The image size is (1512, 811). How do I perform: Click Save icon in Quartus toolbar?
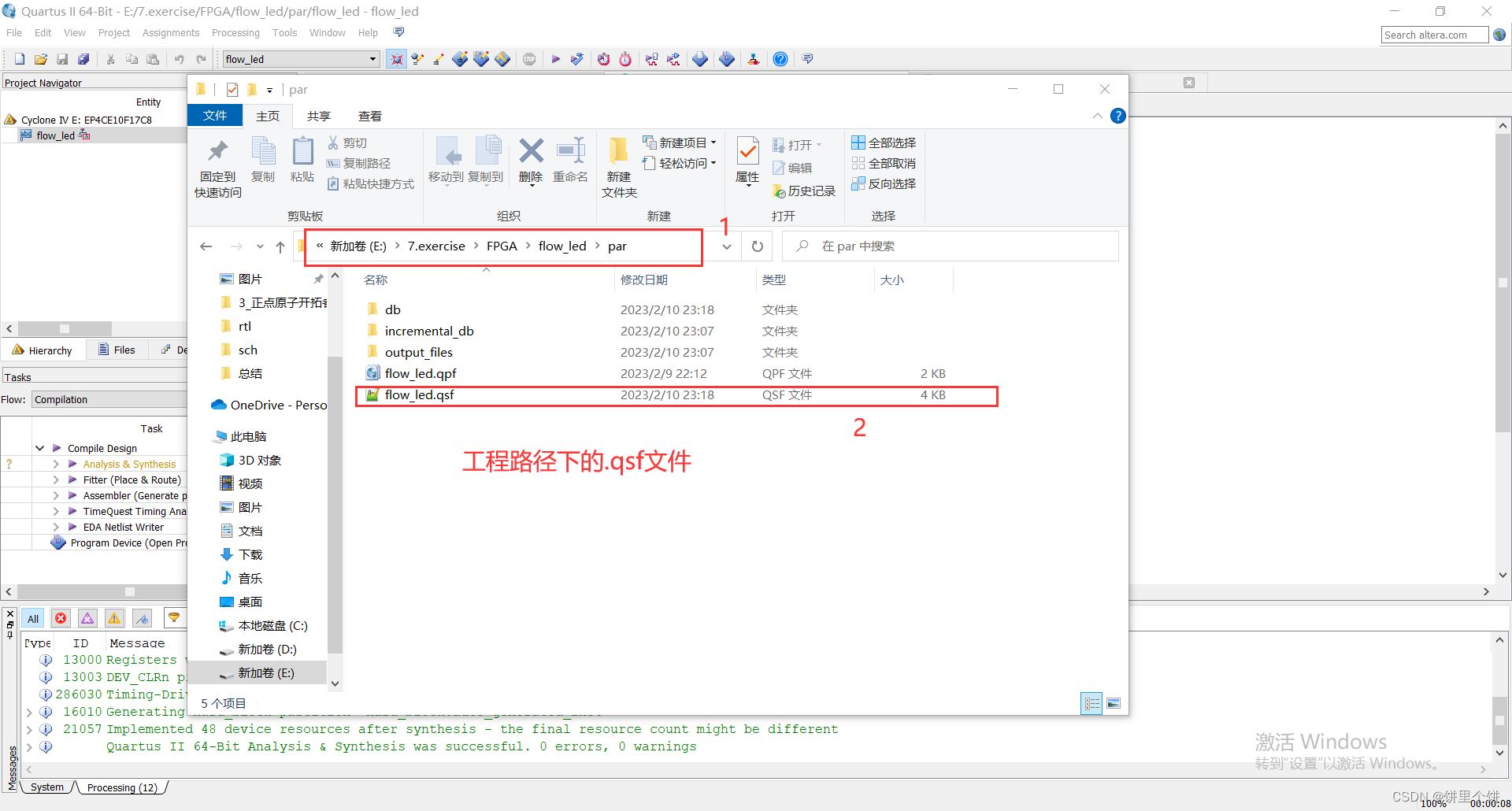62,59
